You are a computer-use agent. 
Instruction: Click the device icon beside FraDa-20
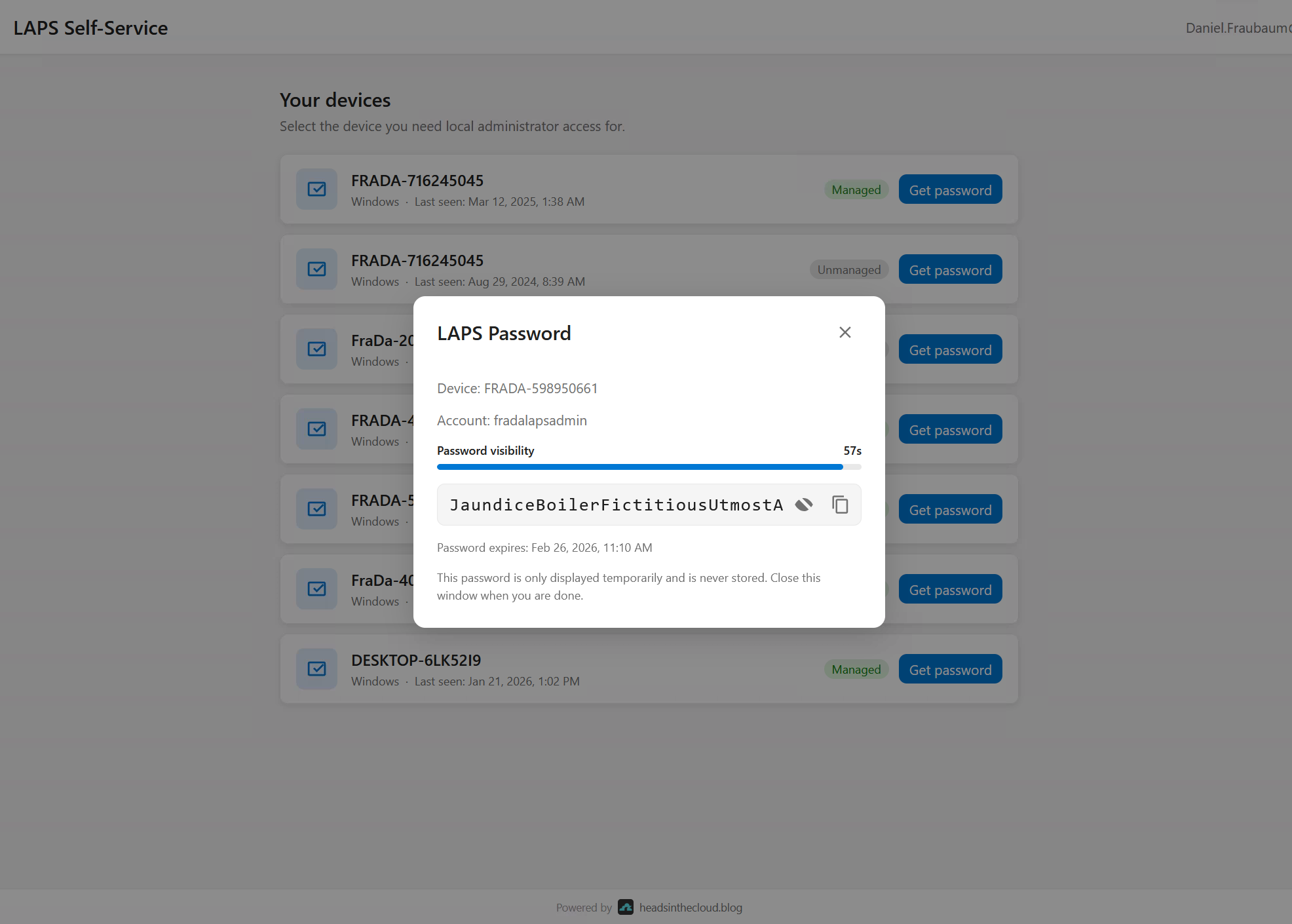coord(316,349)
